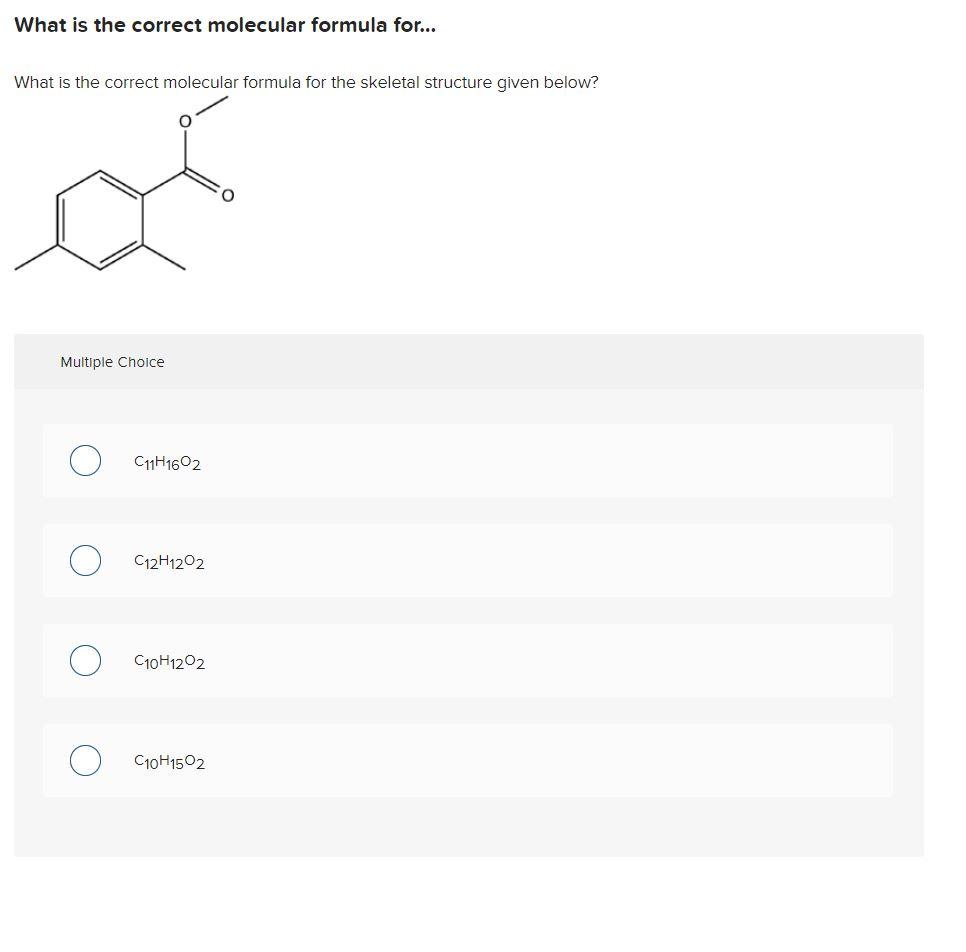The width and height of the screenshot is (966, 952).
Task: Click the benzene ring in the structure
Action: 100,222
